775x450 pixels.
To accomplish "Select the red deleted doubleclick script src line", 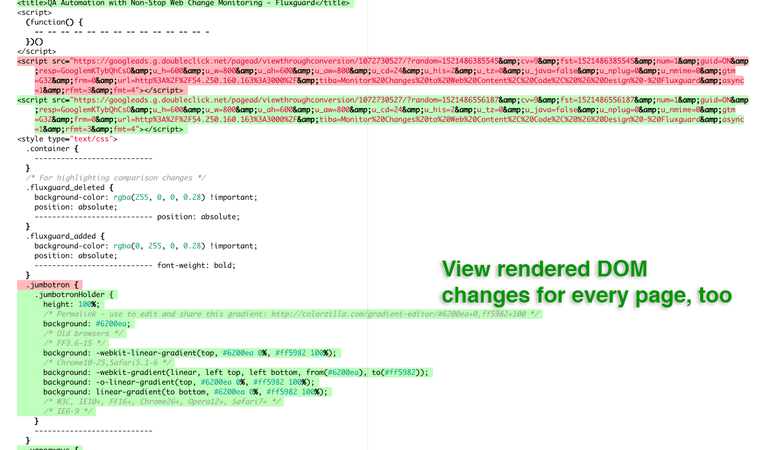I will [x=383, y=76].
